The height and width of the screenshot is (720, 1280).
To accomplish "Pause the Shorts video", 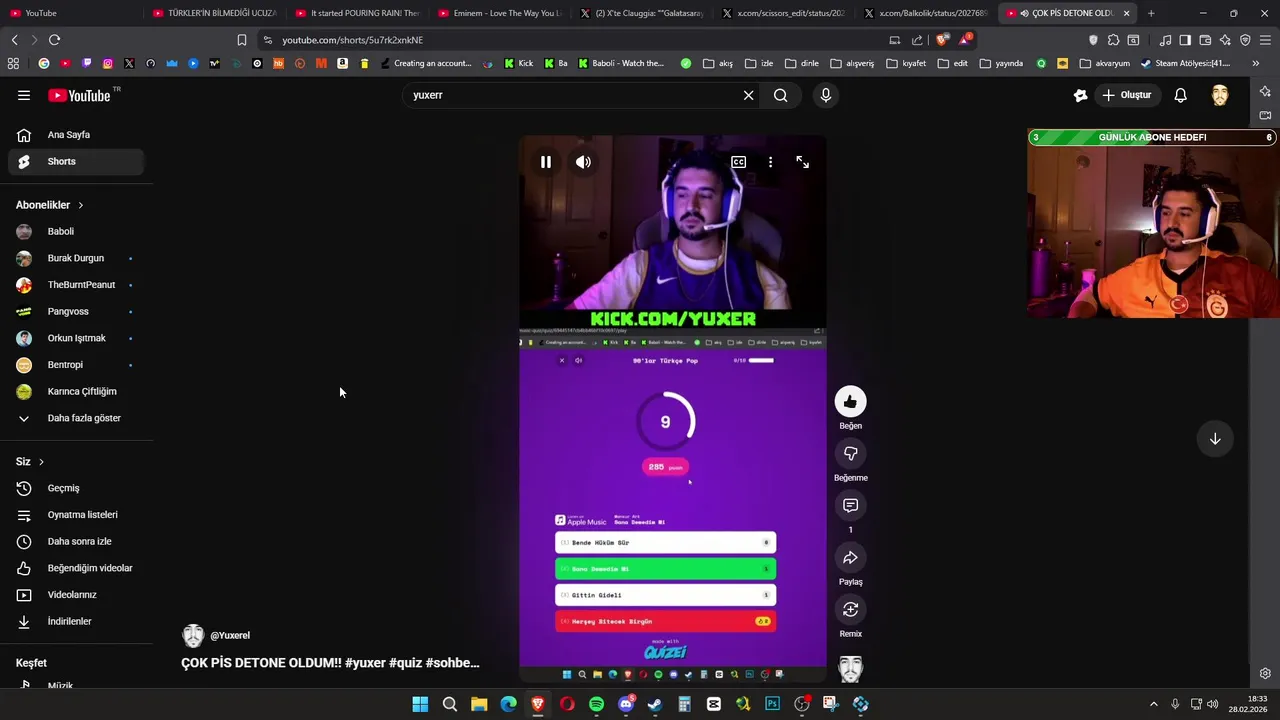I will tap(546, 162).
